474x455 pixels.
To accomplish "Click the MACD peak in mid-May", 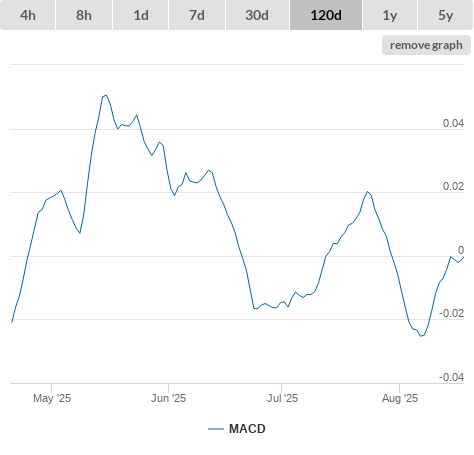I will [105, 95].
